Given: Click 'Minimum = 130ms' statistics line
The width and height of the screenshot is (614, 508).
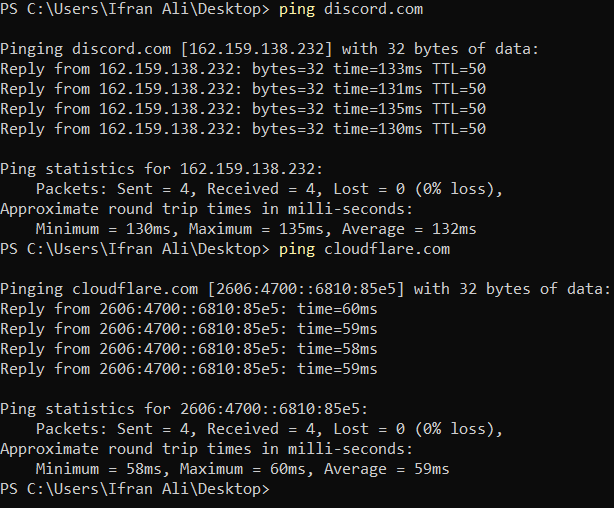Looking at the screenshot, I should click(256, 229).
